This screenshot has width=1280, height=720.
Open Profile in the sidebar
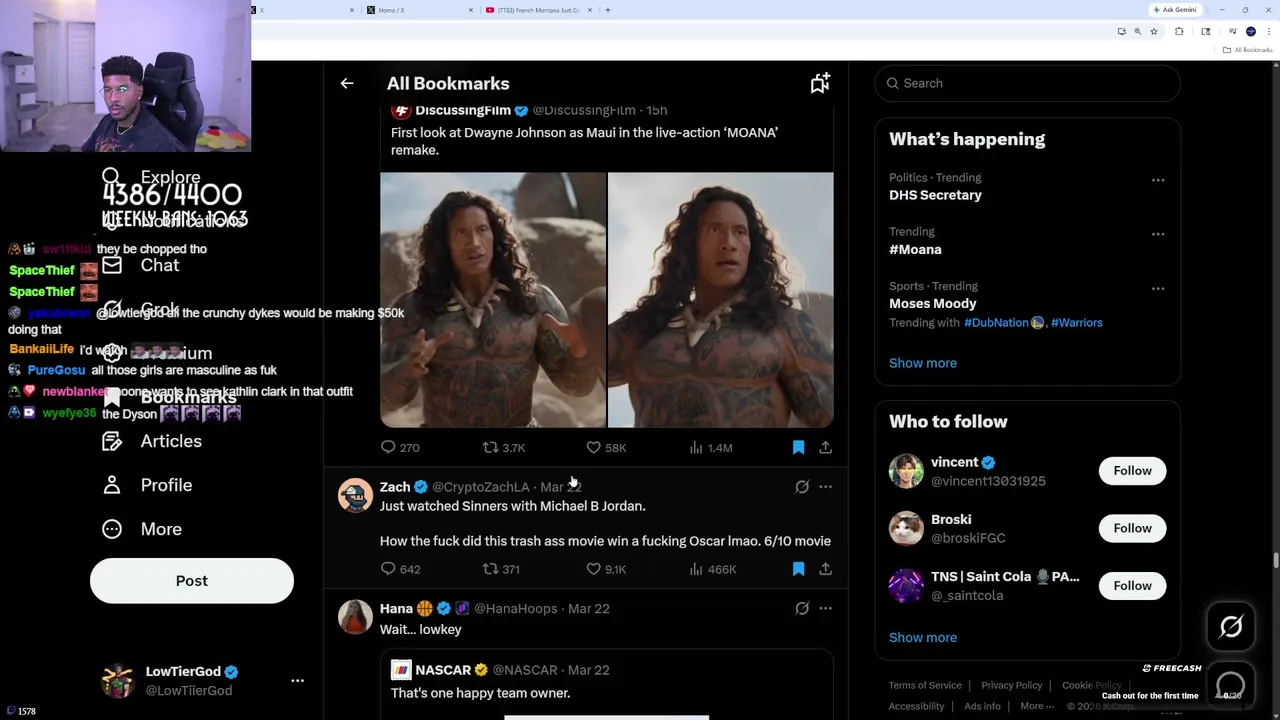click(147, 485)
